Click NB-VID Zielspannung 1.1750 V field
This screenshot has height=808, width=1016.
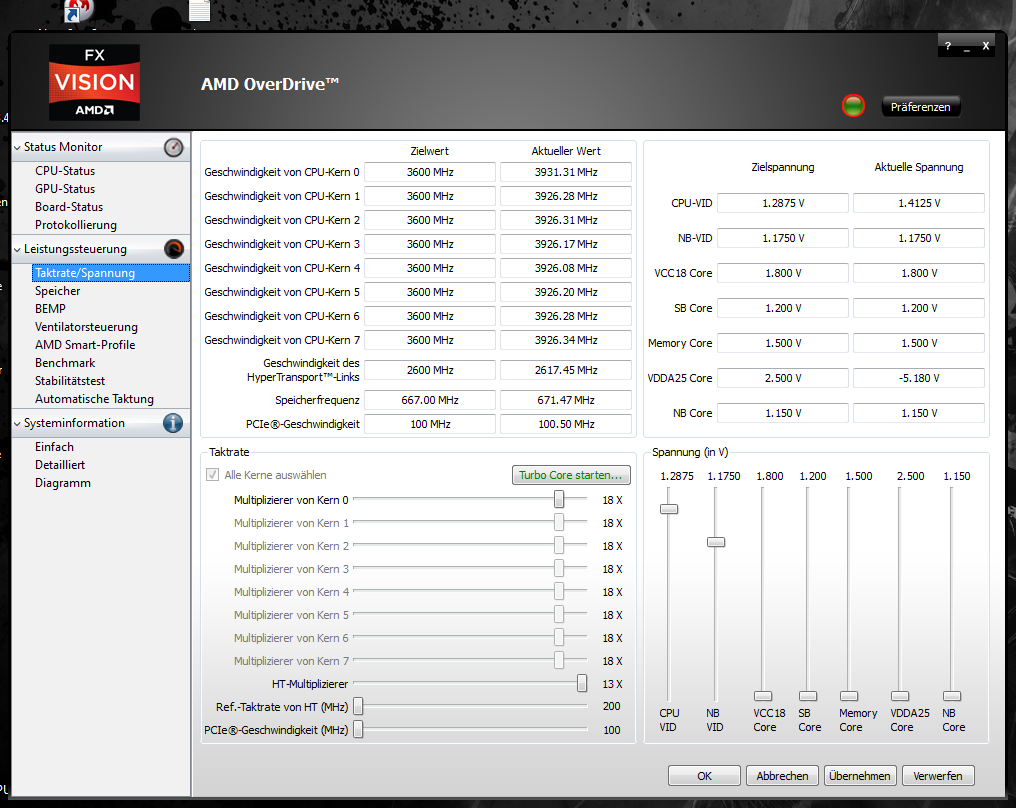[783, 238]
